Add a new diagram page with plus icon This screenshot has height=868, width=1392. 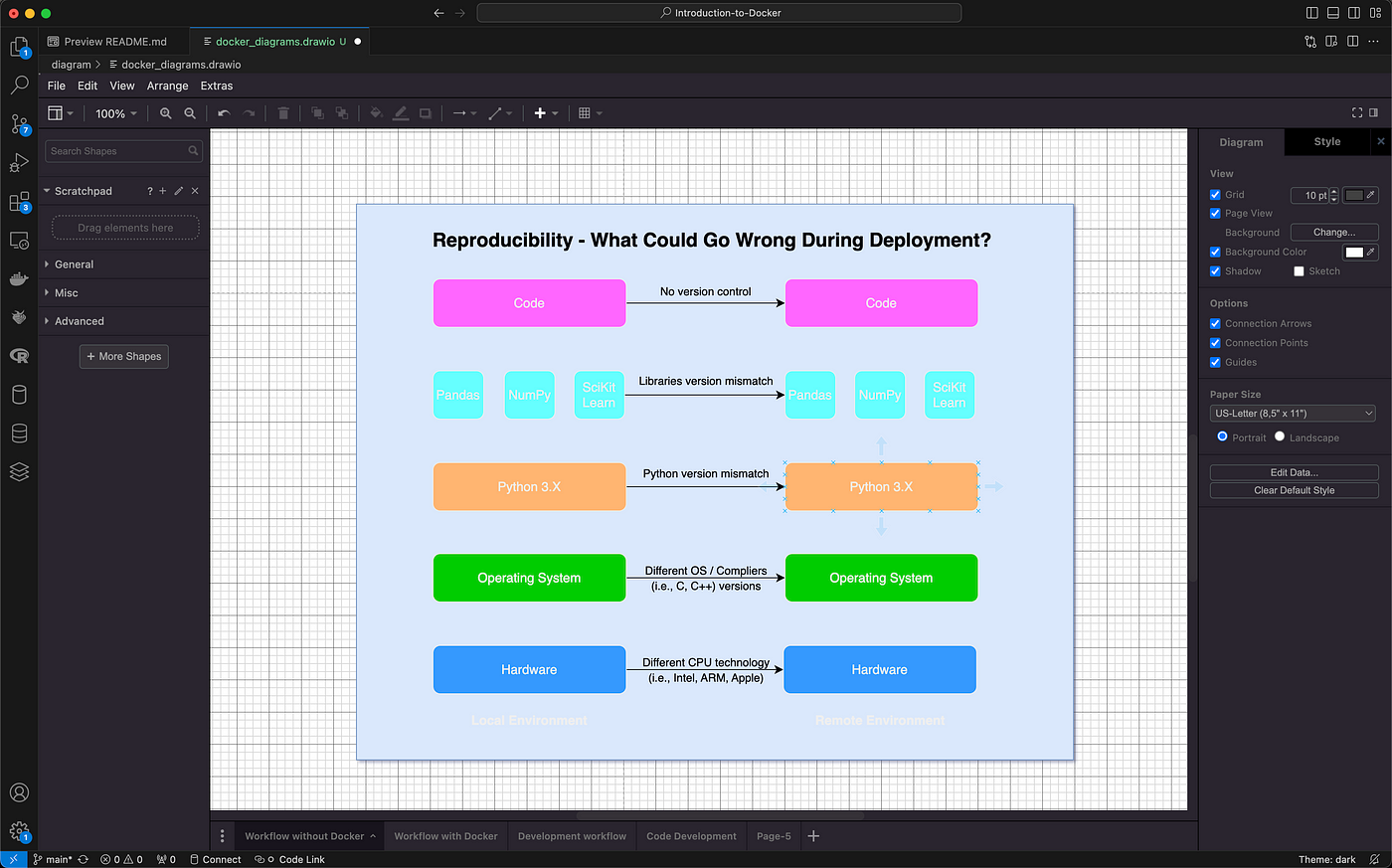[x=813, y=836]
